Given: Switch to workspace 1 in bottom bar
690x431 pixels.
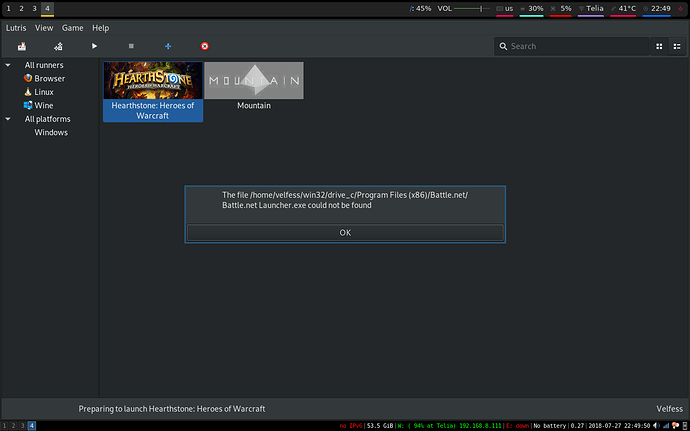Looking at the screenshot, I should click(5, 426).
